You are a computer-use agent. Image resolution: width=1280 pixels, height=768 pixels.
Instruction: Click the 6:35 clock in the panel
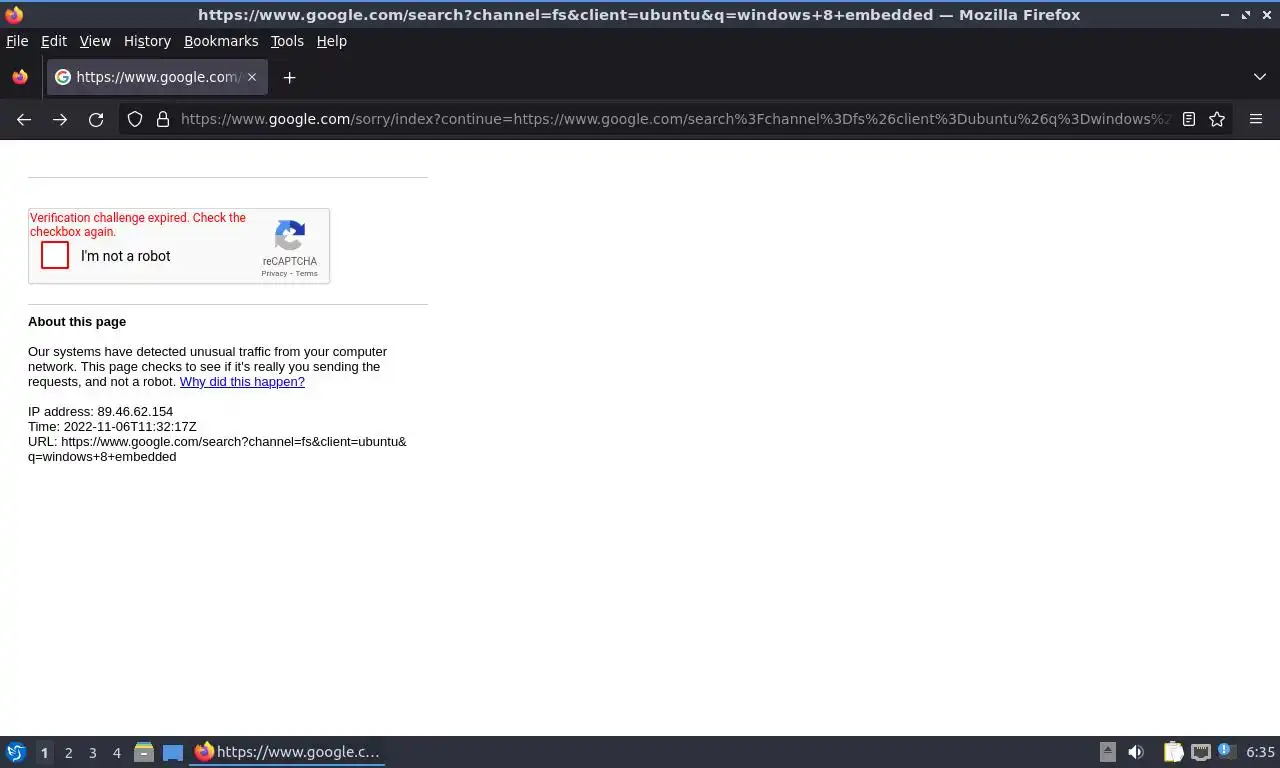point(1260,752)
